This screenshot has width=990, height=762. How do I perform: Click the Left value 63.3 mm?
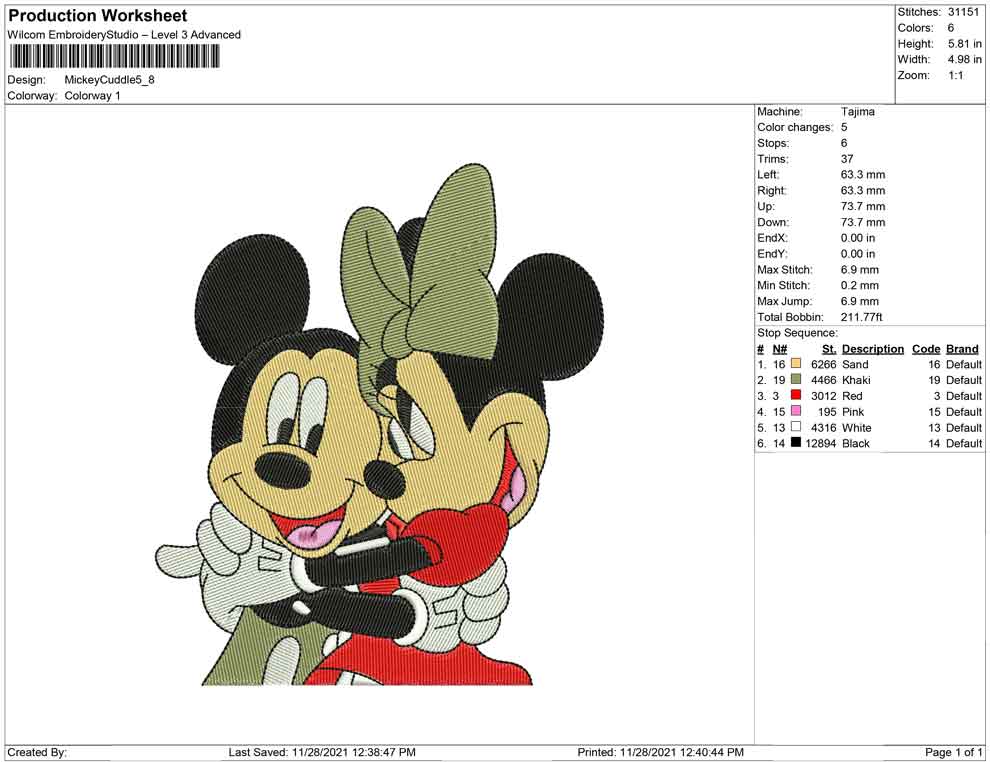click(862, 175)
